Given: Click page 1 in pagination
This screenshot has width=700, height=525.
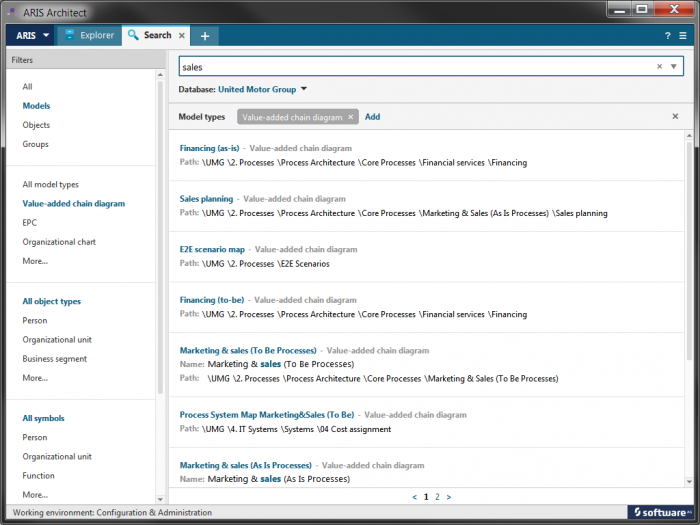Looking at the screenshot, I should pyautogui.click(x=426, y=497).
